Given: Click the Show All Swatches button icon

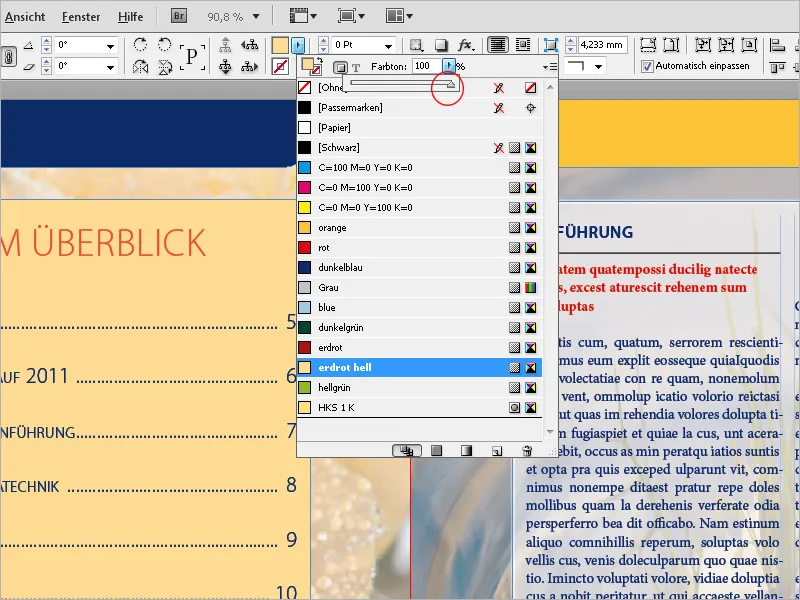Looking at the screenshot, I should pyautogui.click(x=405, y=450).
